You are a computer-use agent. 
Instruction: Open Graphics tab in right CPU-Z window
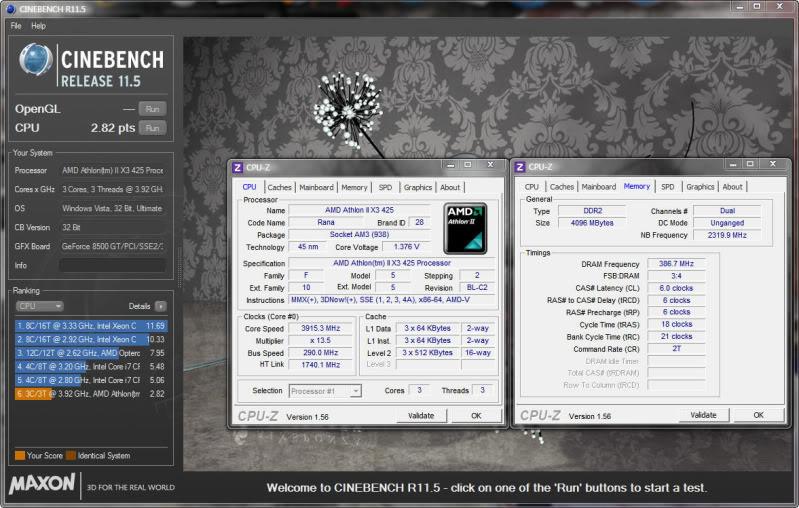click(700, 187)
